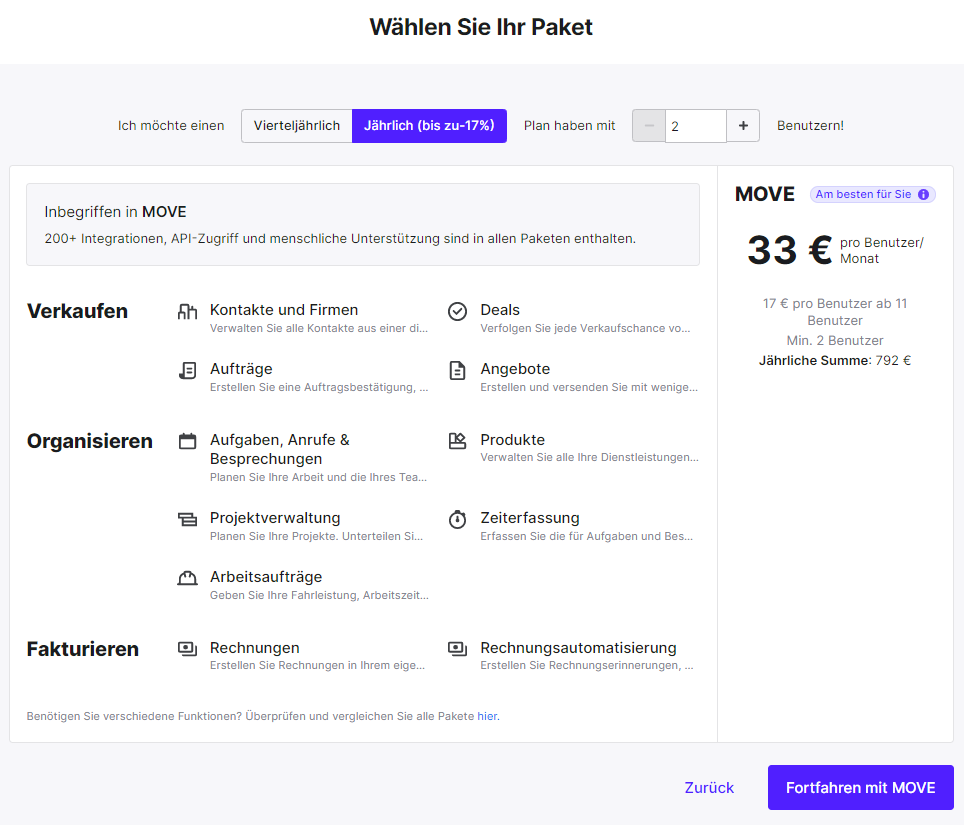964x825 pixels.
Task: Click description 'Erstellen Sie eine Auftragsbestätigung, ...'
Action: (x=319, y=387)
